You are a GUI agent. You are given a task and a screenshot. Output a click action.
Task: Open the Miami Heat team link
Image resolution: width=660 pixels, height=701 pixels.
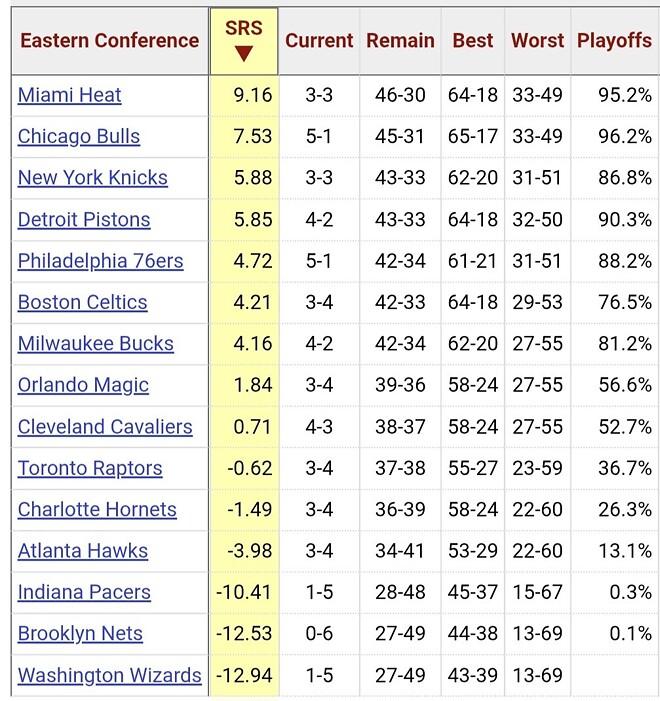click(x=69, y=95)
